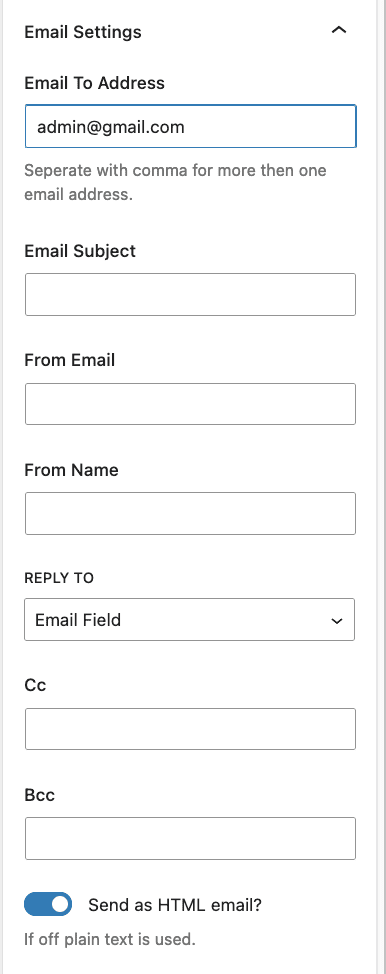
Task: Focus the Email To Address field
Action: pyautogui.click(x=190, y=127)
